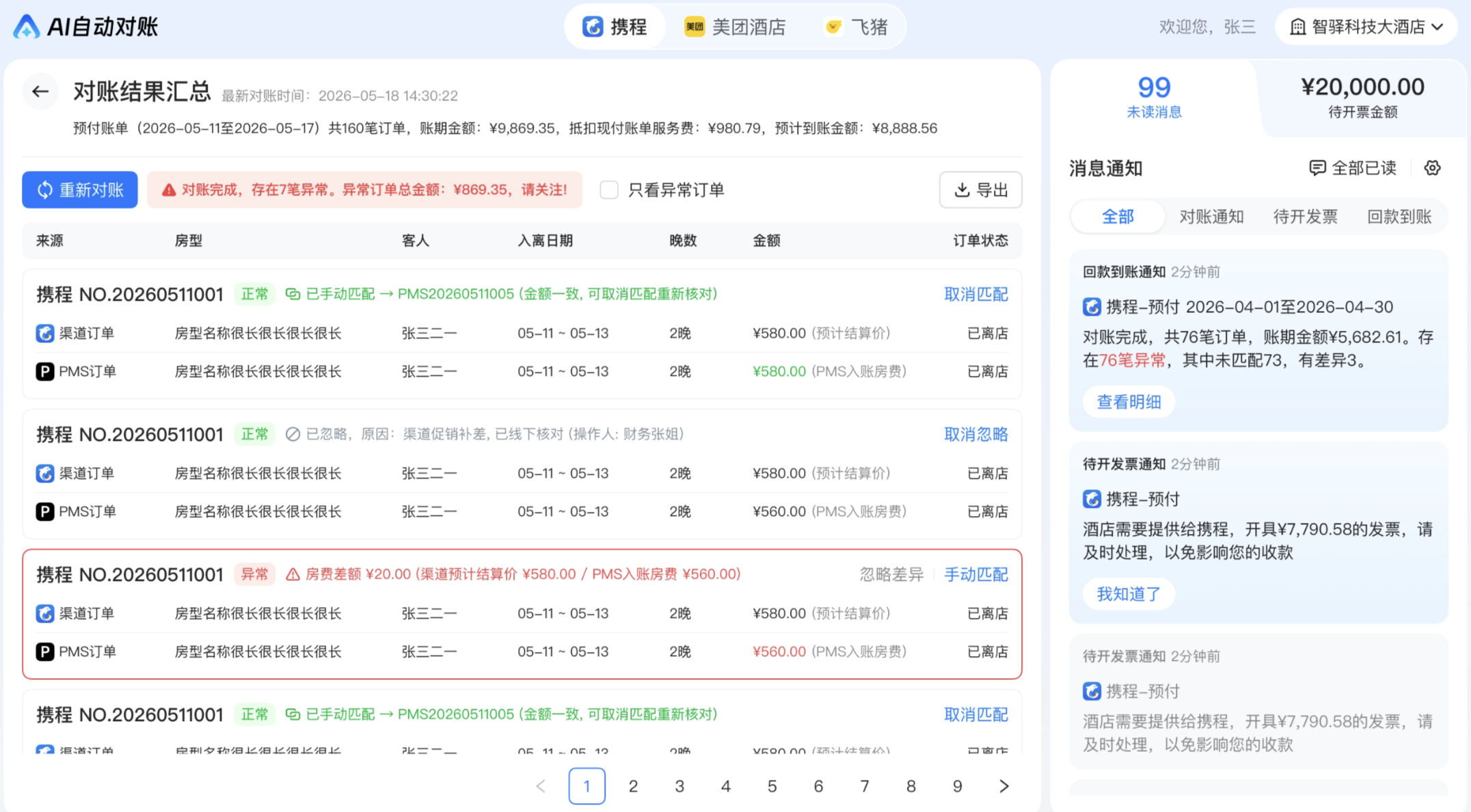1471x812 pixels.
Task: Click the back arrow beside 对账结果汇总
Action: tap(40, 91)
